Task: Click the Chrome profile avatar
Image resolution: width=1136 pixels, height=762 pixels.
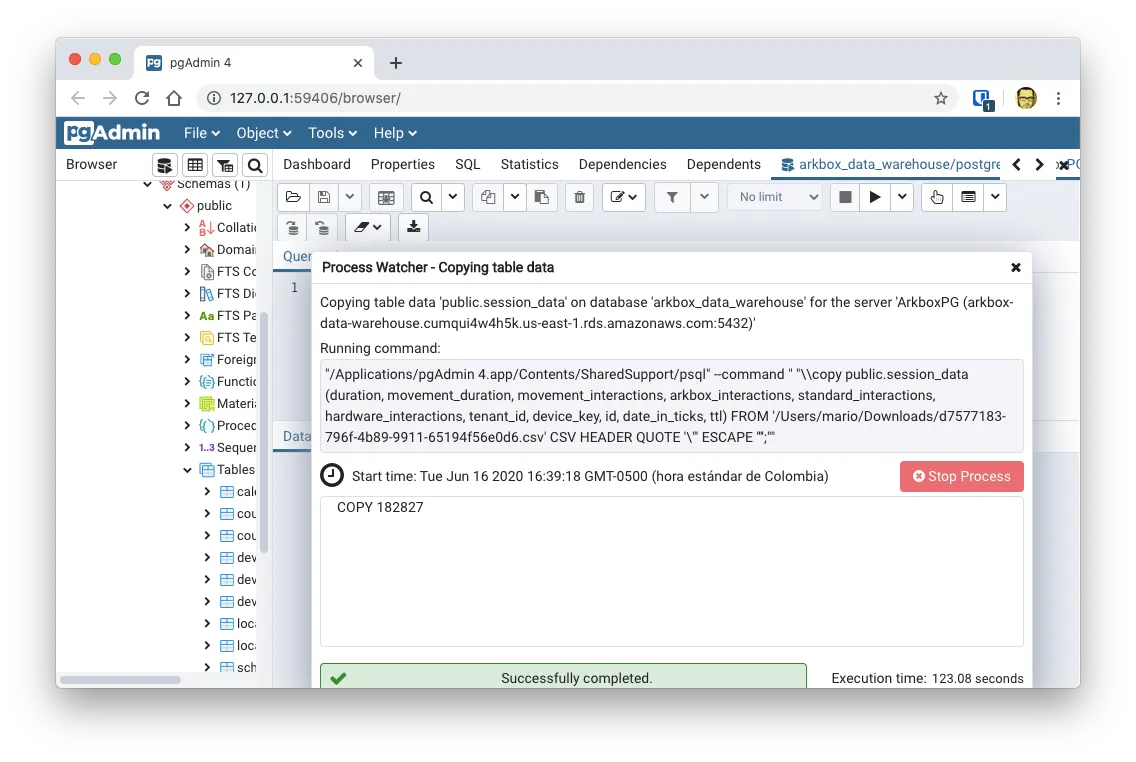Action: [x=1026, y=98]
